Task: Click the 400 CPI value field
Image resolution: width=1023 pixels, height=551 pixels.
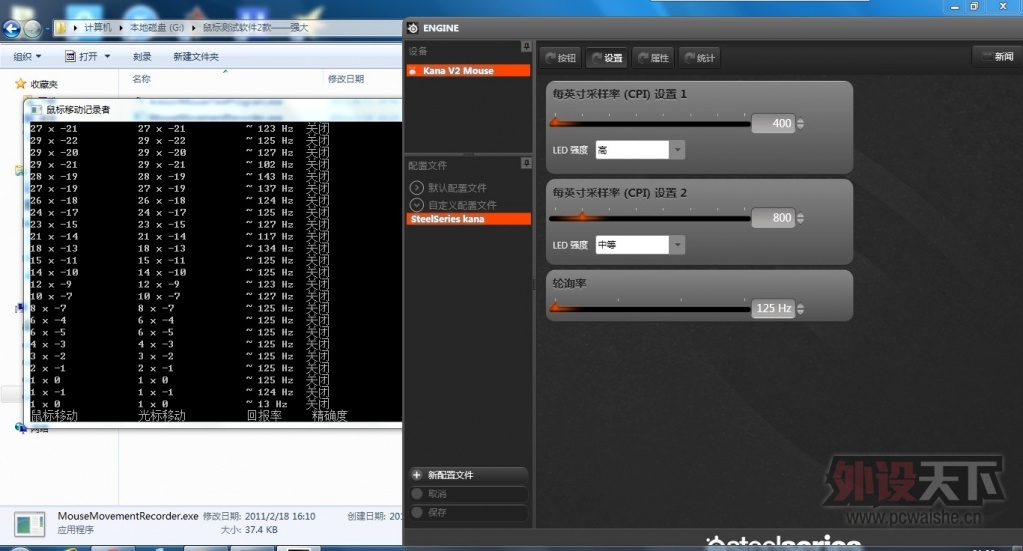Action: tap(772, 123)
